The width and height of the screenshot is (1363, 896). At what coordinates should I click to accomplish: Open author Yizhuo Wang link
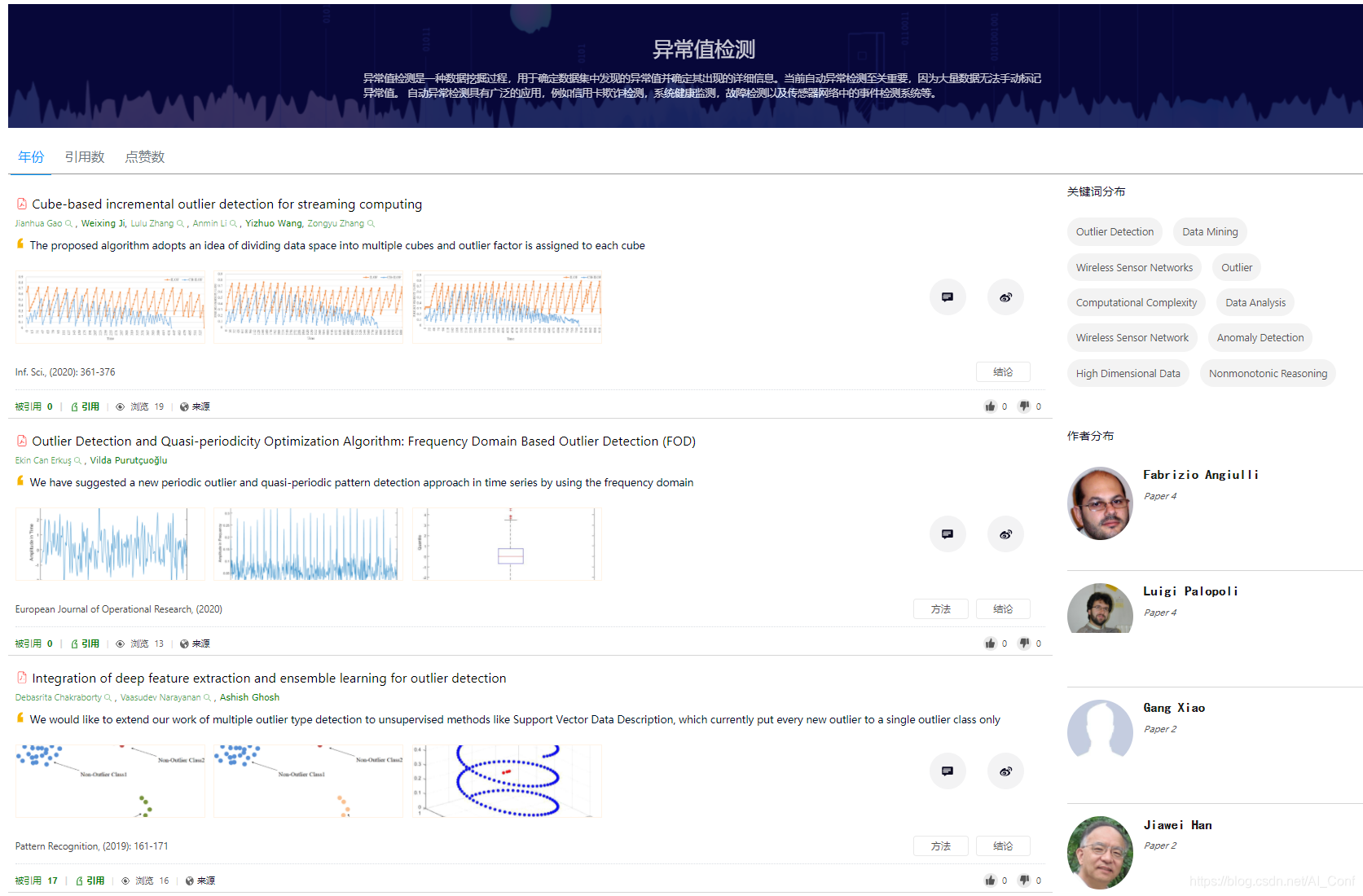pos(273,224)
